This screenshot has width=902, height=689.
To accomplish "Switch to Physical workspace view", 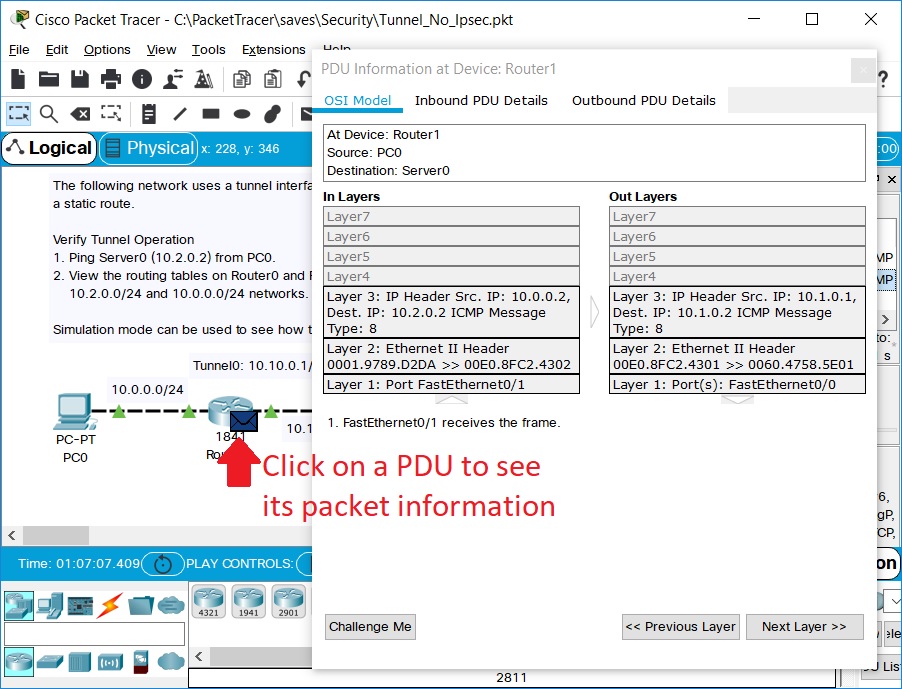I will pos(148,148).
